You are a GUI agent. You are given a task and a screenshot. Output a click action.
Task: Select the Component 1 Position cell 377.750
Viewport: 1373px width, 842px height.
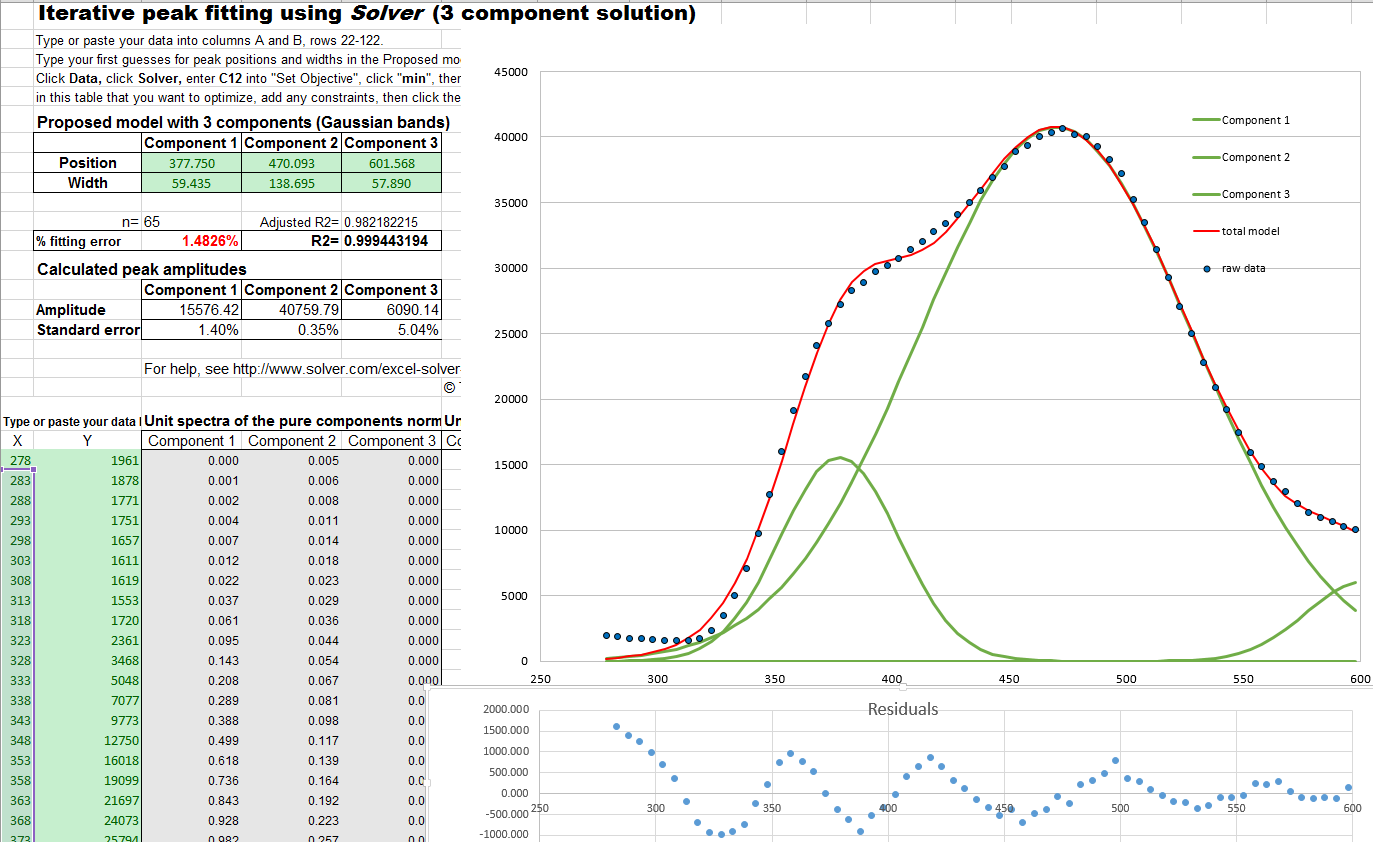point(192,163)
